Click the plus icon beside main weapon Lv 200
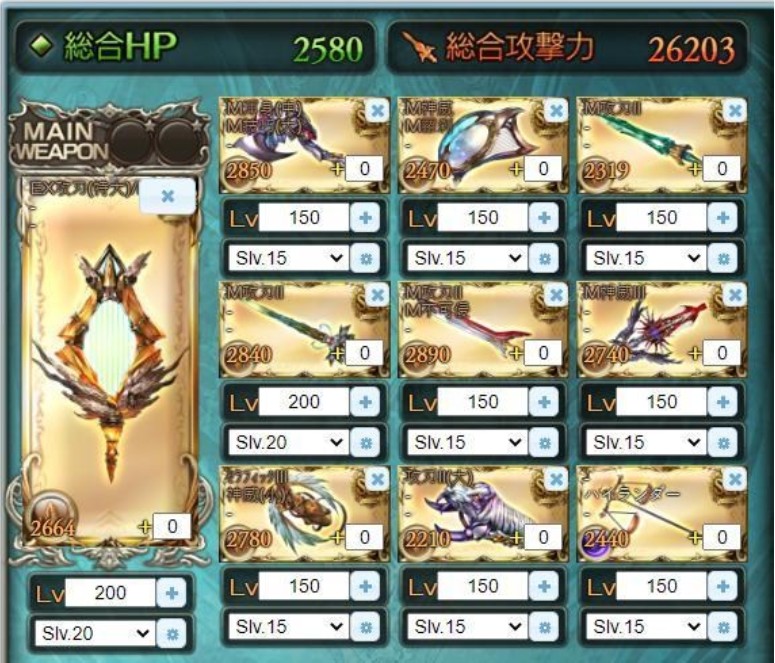The height and width of the screenshot is (663, 775). point(172,592)
